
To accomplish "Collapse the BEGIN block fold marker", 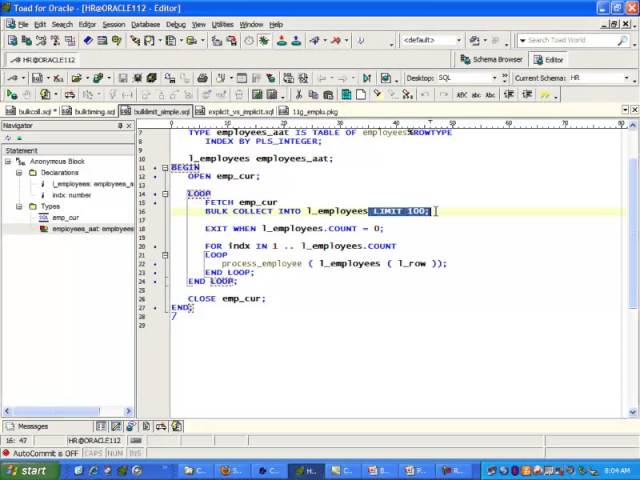I will tap(165, 168).
